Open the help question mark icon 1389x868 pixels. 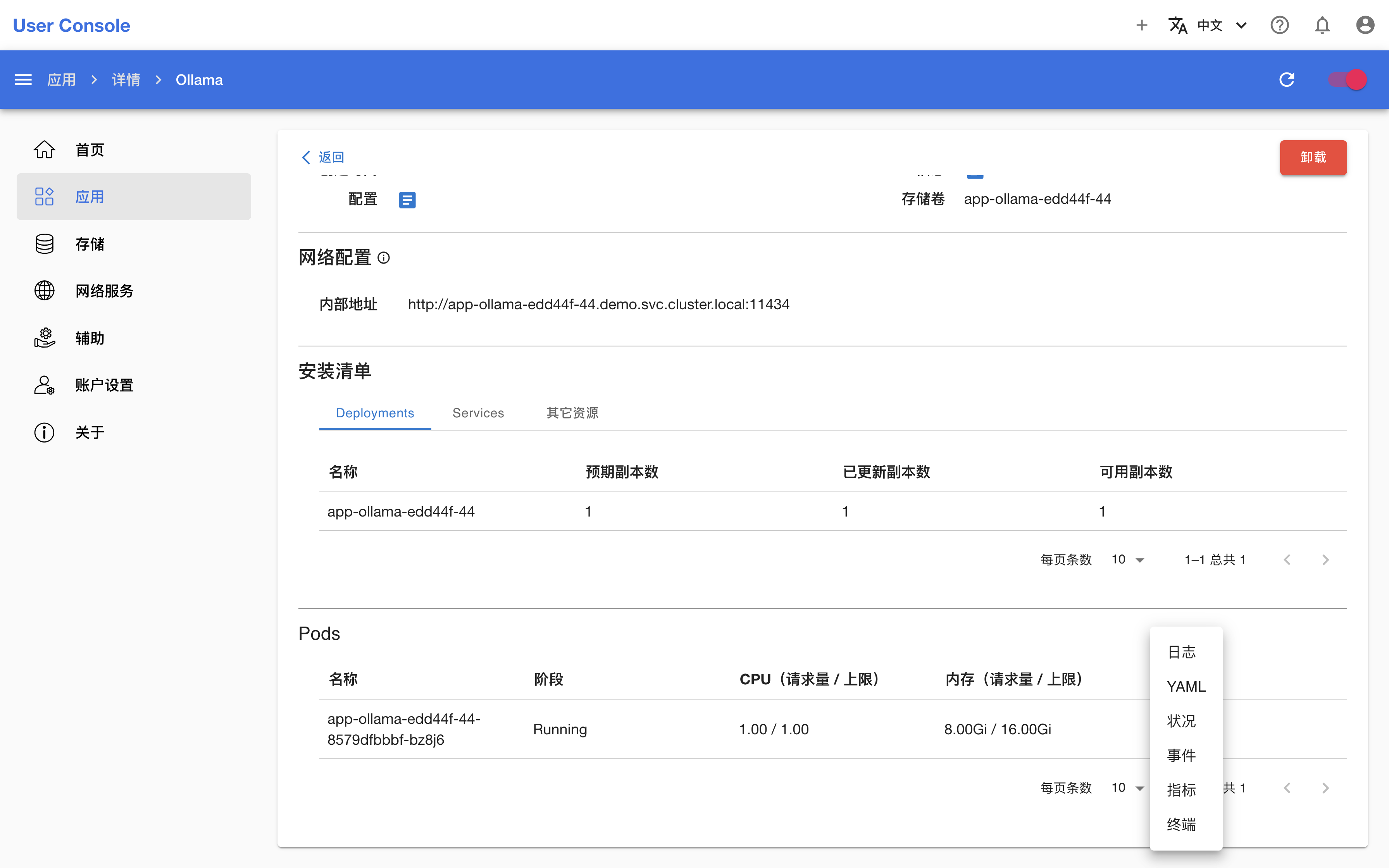click(x=1279, y=25)
